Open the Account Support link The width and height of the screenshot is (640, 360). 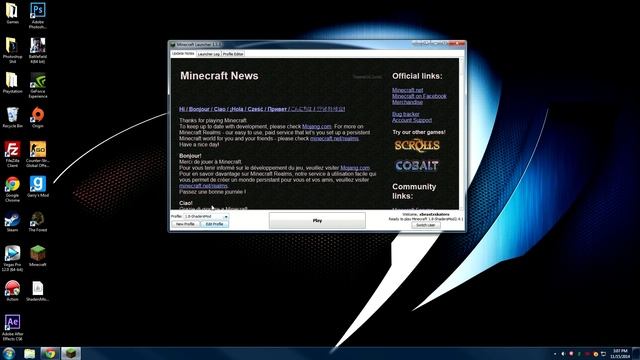[412, 120]
